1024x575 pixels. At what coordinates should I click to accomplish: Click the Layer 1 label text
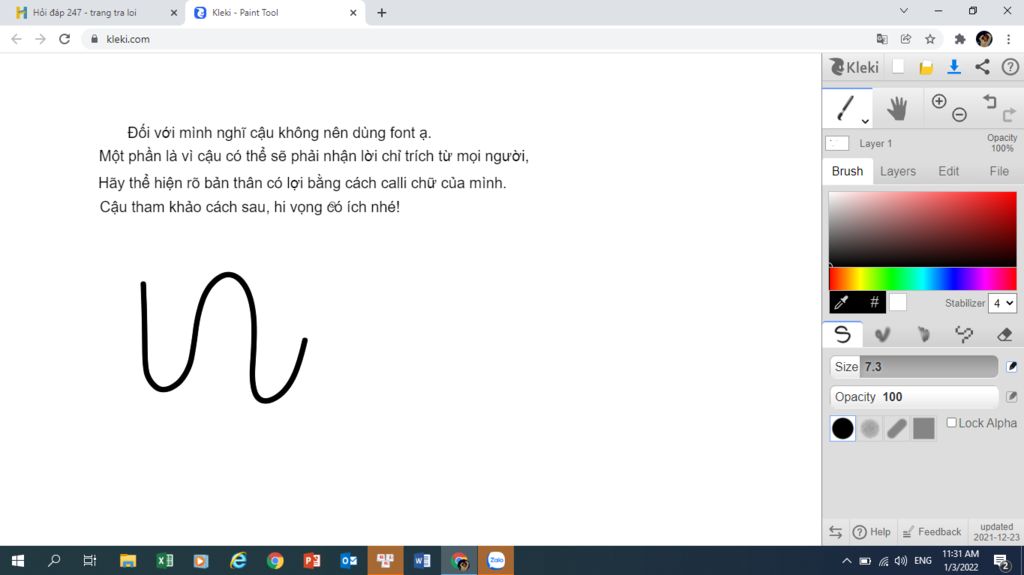(x=875, y=143)
